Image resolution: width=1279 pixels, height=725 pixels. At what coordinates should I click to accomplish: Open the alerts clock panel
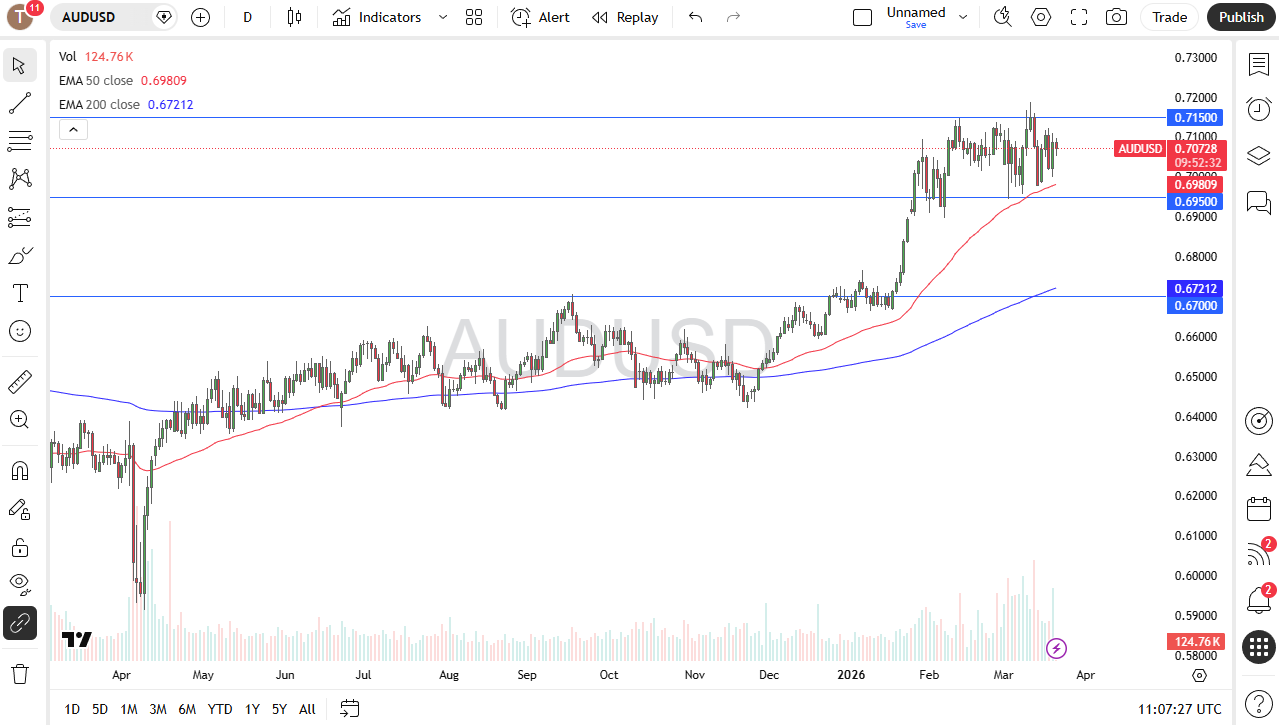(1258, 110)
